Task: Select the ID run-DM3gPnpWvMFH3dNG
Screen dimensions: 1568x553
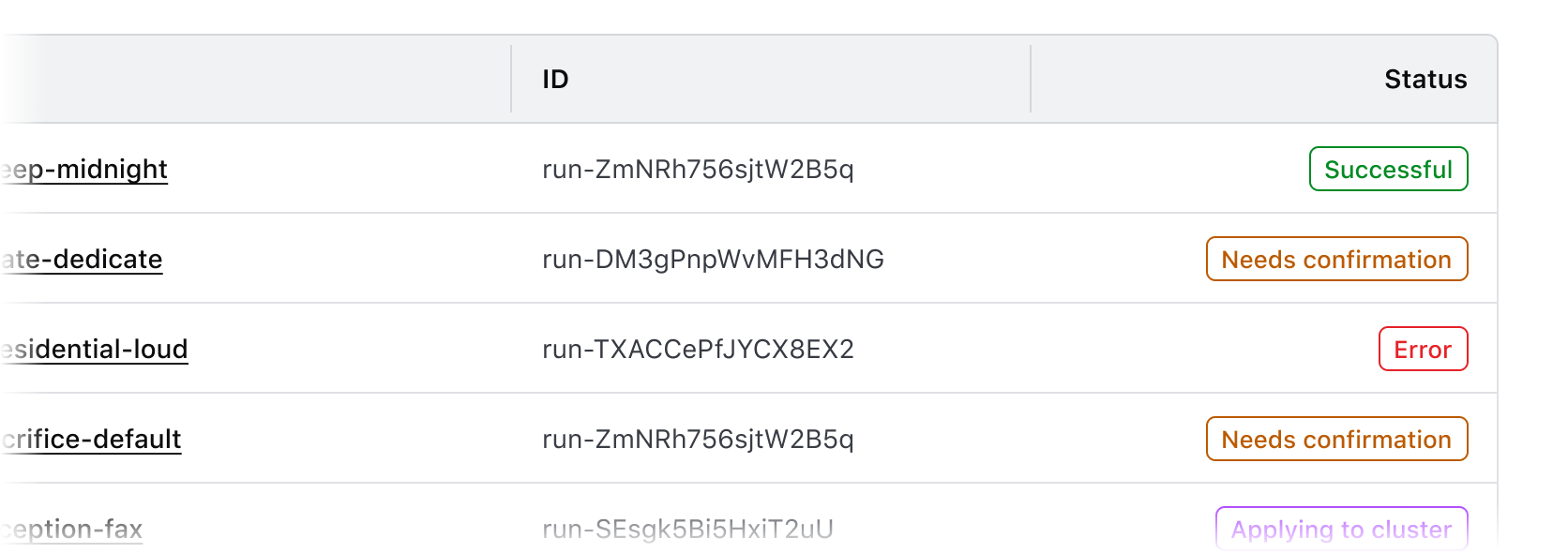Action: tap(713, 260)
